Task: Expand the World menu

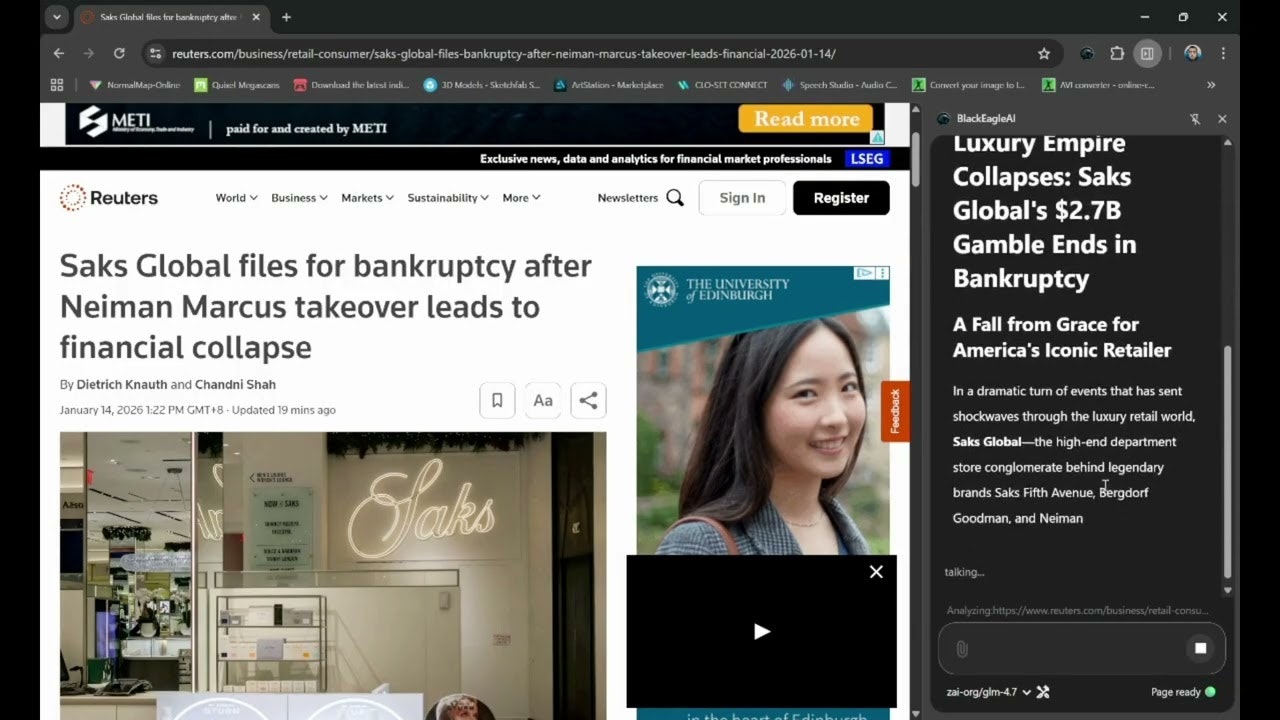Action: pyautogui.click(x=236, y=198)
